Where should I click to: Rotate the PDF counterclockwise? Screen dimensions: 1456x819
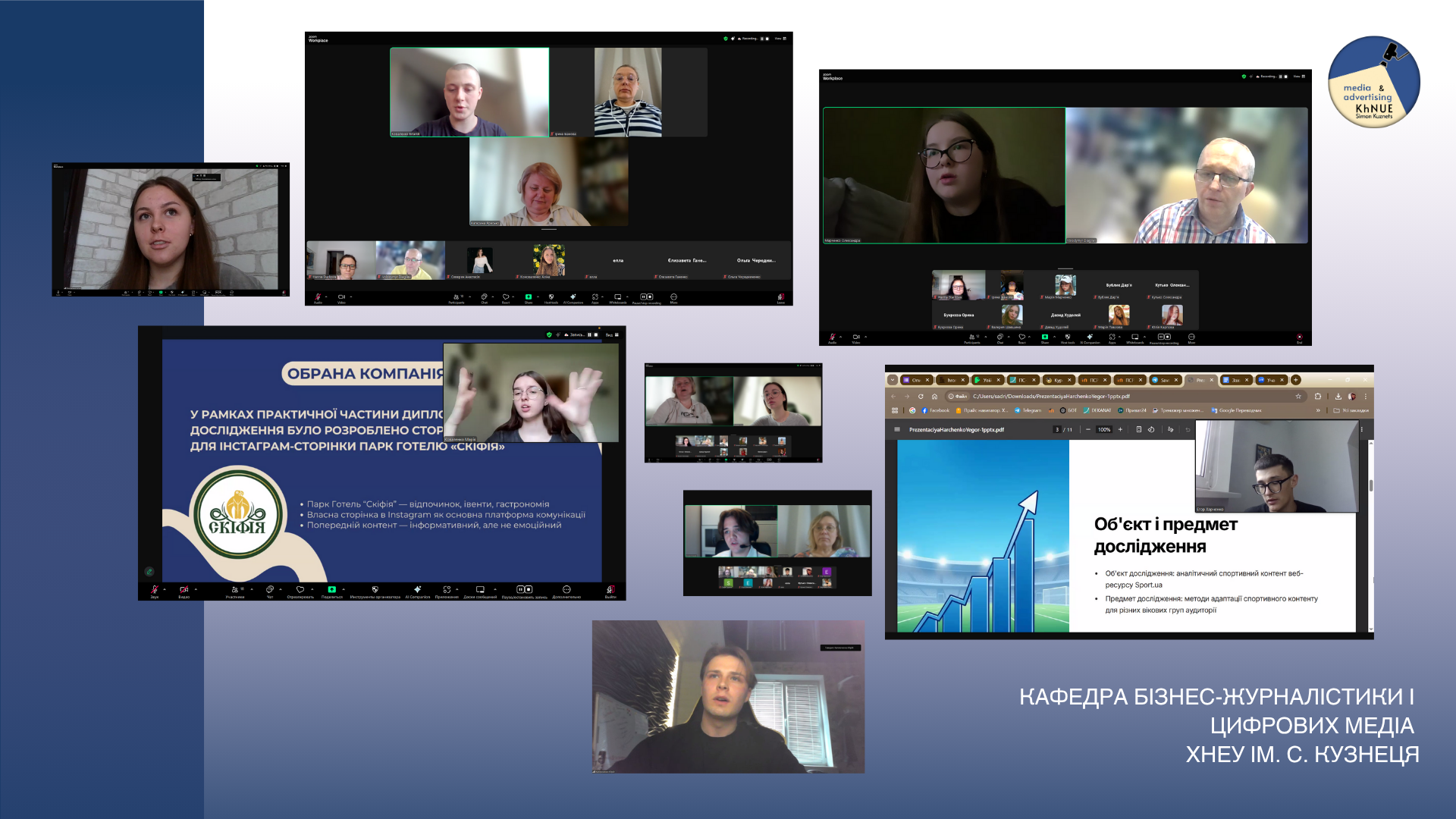(x=1151, y=429)
